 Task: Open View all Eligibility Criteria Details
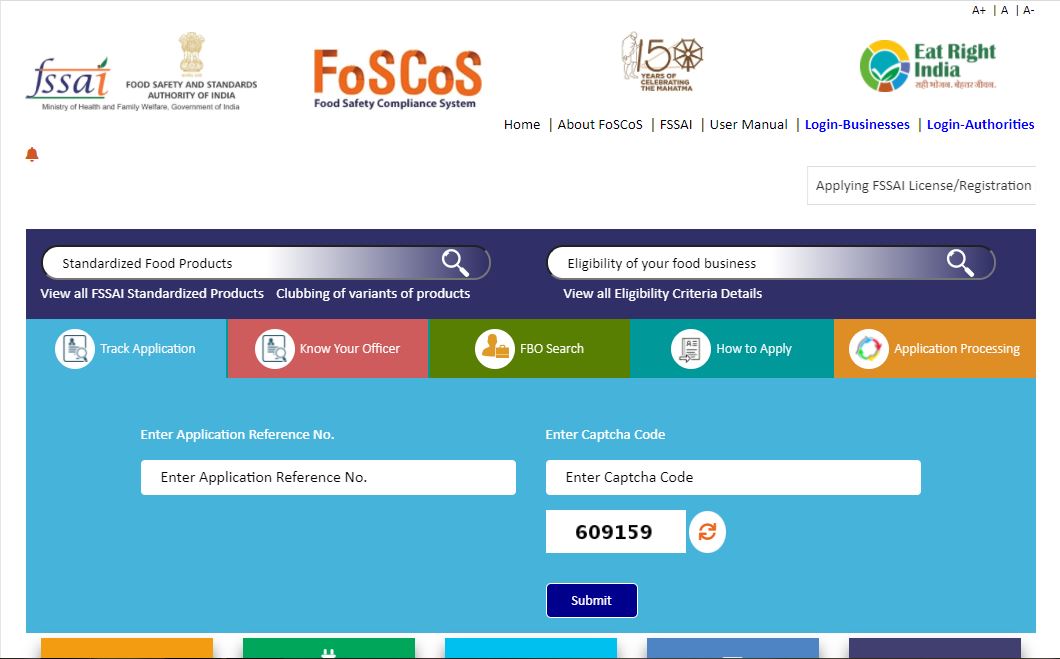click(662, 293)
